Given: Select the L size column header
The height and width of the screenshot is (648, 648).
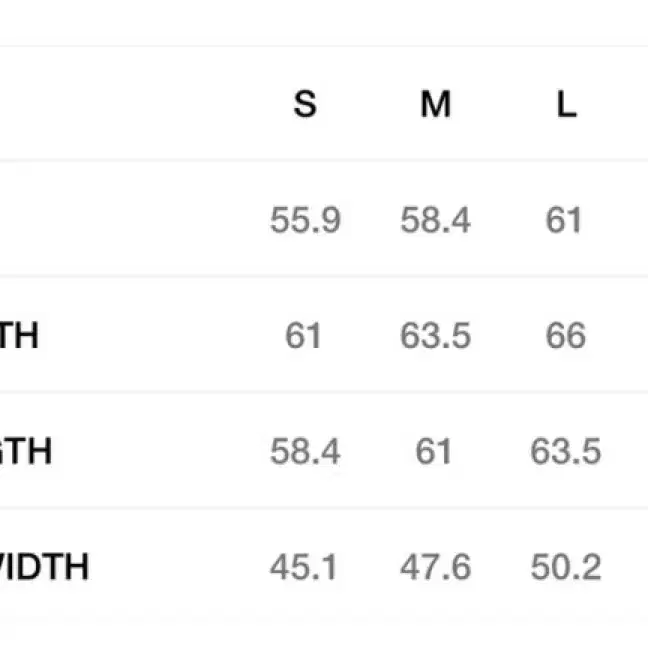Looking at the screenshot, I should click(566, 104).
